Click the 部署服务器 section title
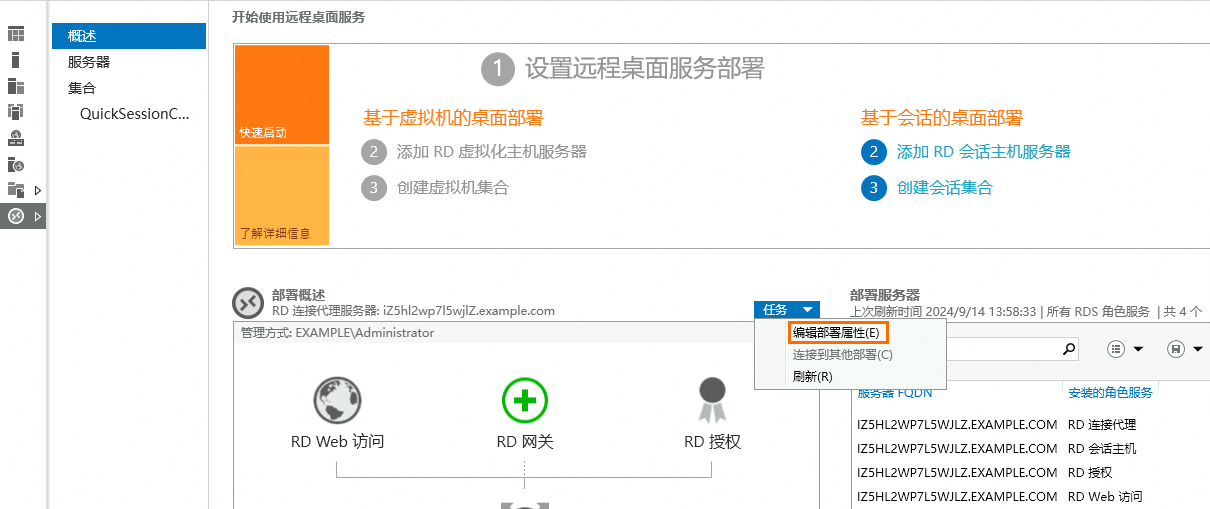This screenshot has width=1210, height=509. click(885, 295)
